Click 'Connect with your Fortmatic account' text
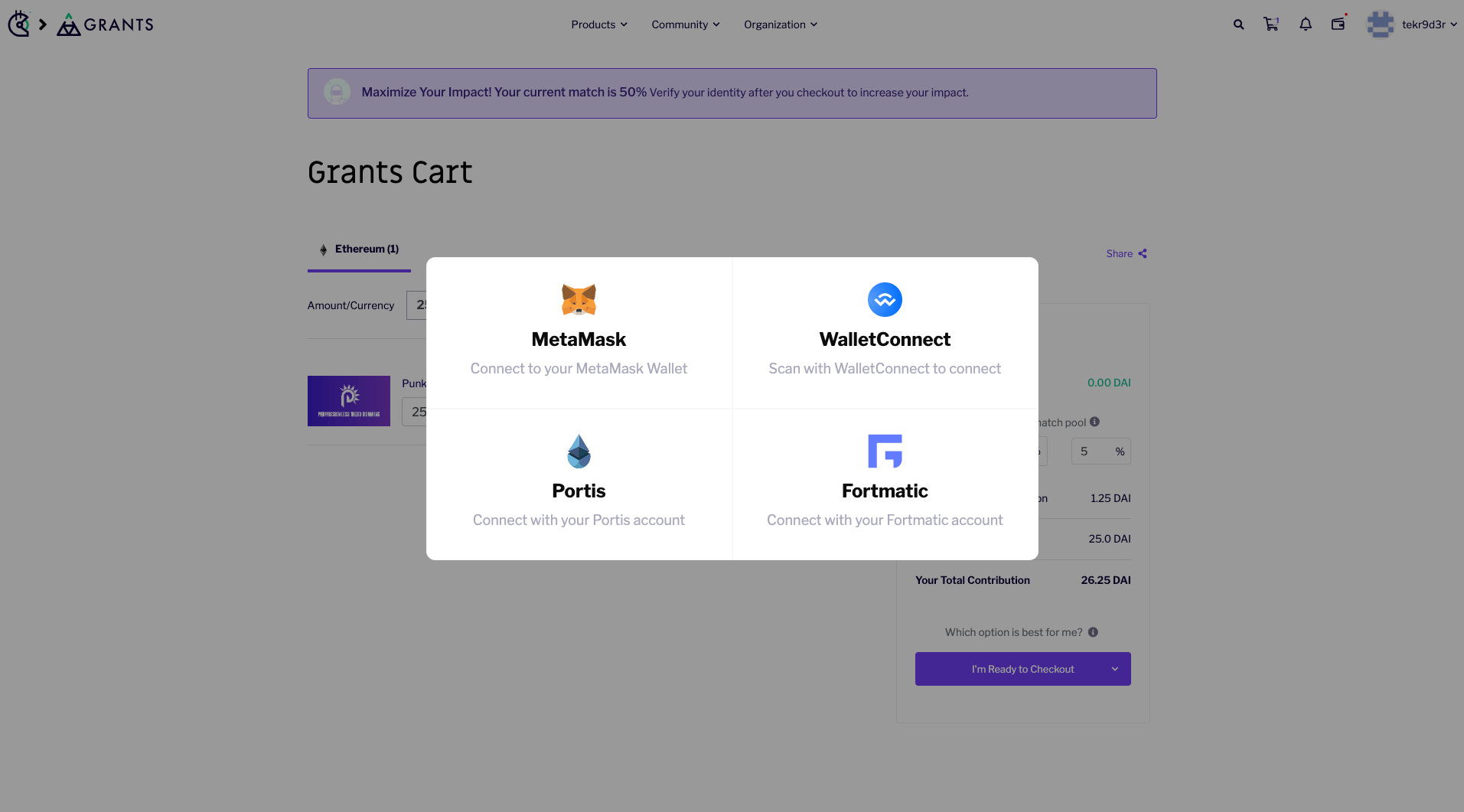This screenshot has height=812, width=1464. coord(885,520)
